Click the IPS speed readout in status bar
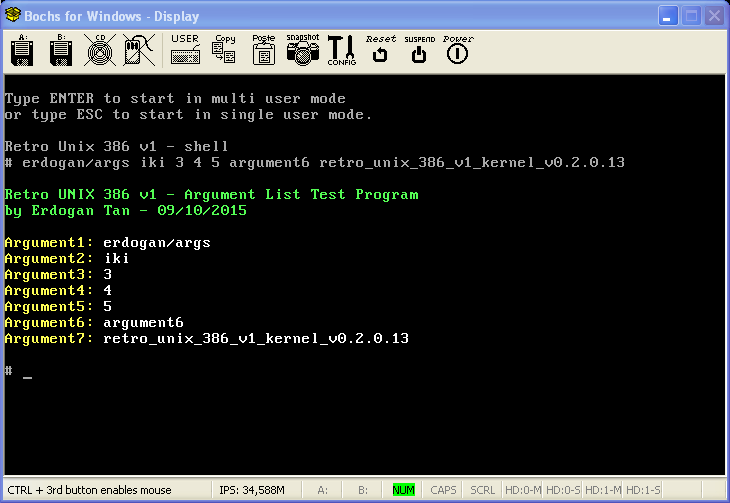 252,490
